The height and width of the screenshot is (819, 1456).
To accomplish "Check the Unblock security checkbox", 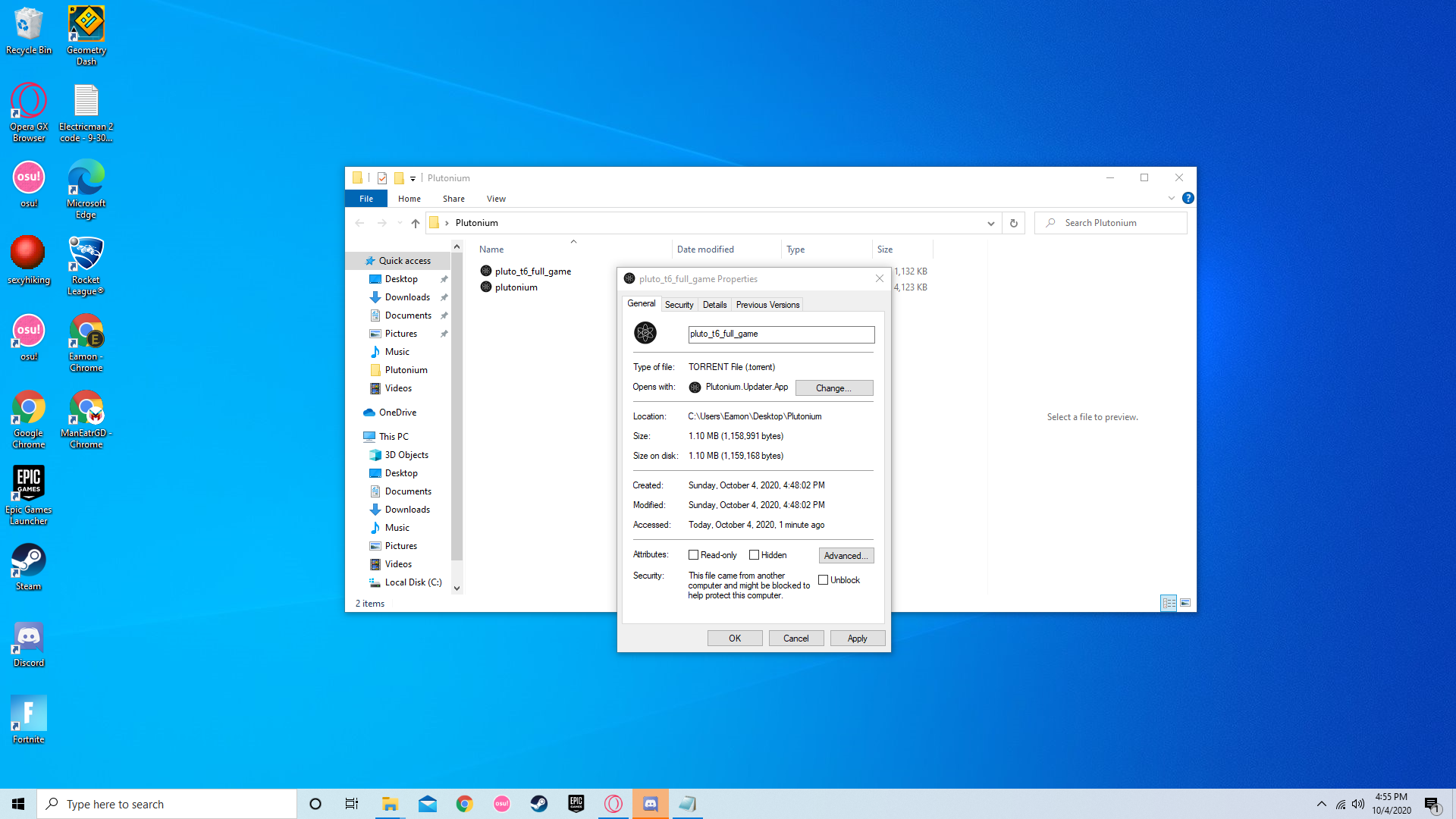I will [823, 580].
